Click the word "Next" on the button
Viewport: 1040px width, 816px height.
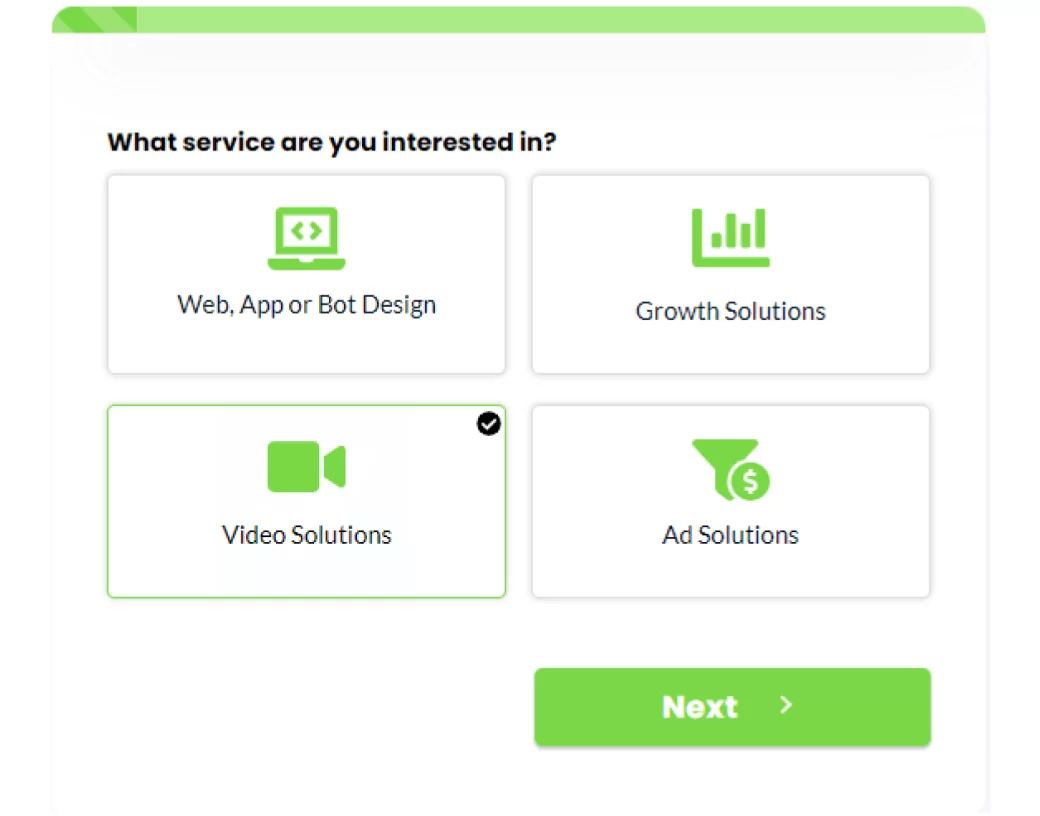pos(699,707)
